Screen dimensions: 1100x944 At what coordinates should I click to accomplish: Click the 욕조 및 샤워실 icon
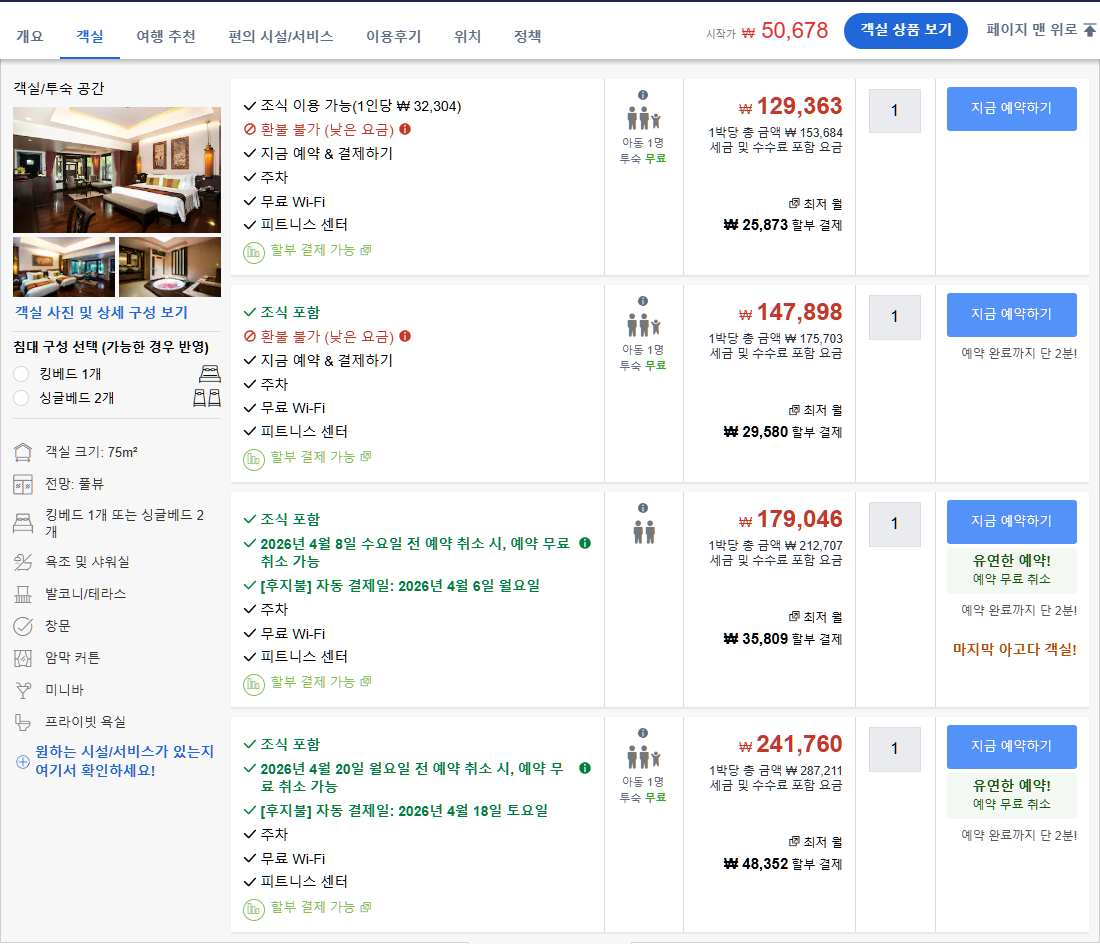click(x=23, y=562)
